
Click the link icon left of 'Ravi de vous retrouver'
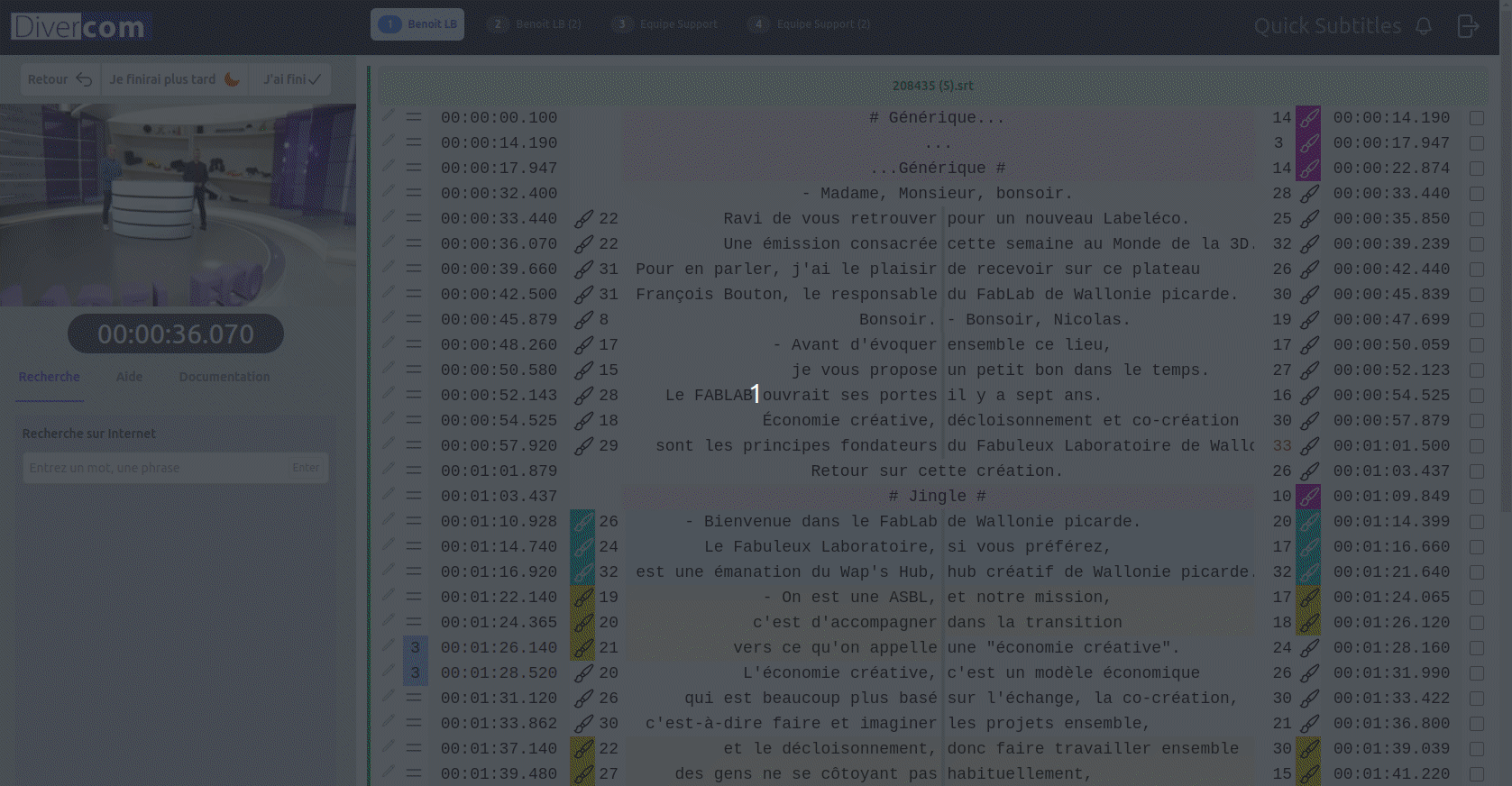pos(584,219)
